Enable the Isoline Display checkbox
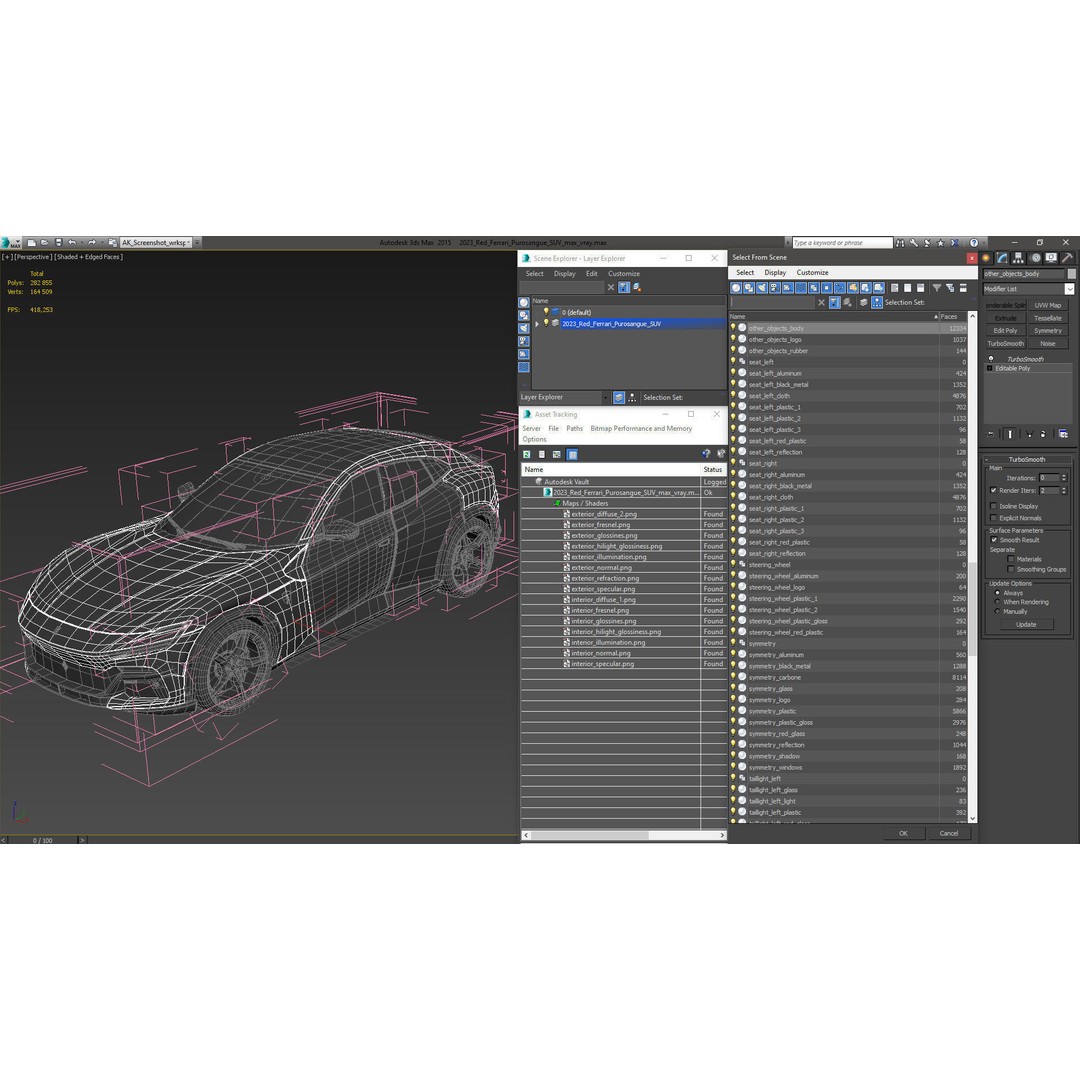The width and height of the screenshot is (1080, 1080). [993, 506]
